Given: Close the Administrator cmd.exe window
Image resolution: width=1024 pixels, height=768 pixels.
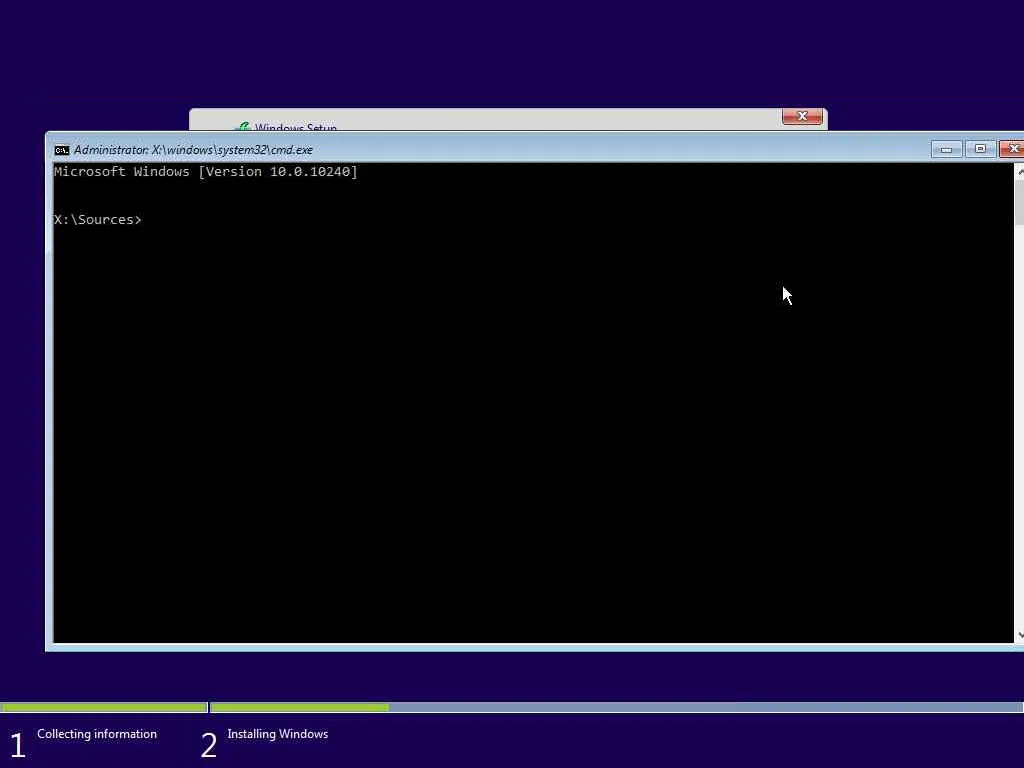Looking at the screenshot, I should click(x=1012, y=150).
